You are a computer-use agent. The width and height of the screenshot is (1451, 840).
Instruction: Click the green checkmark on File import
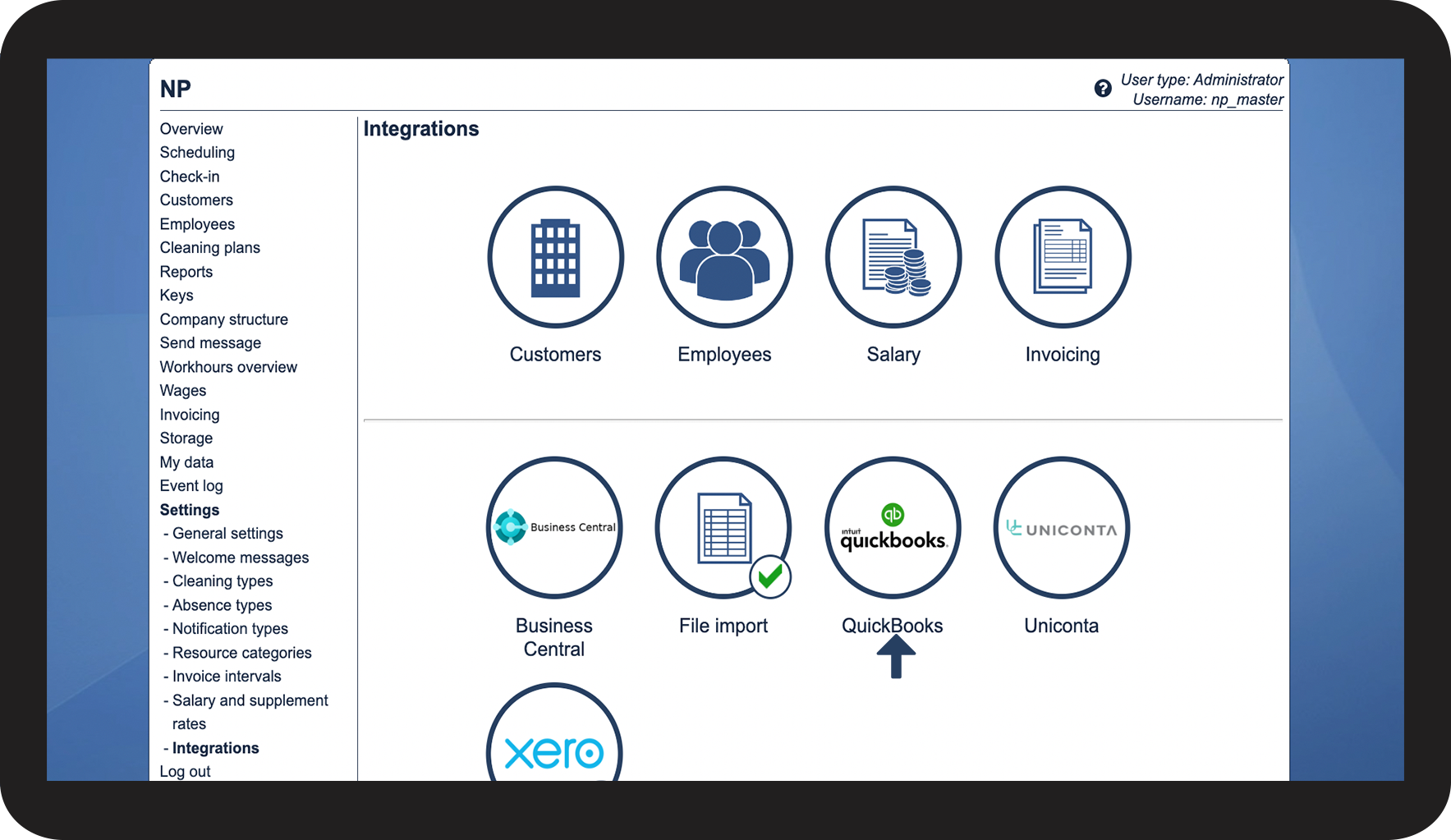point(770,577)
